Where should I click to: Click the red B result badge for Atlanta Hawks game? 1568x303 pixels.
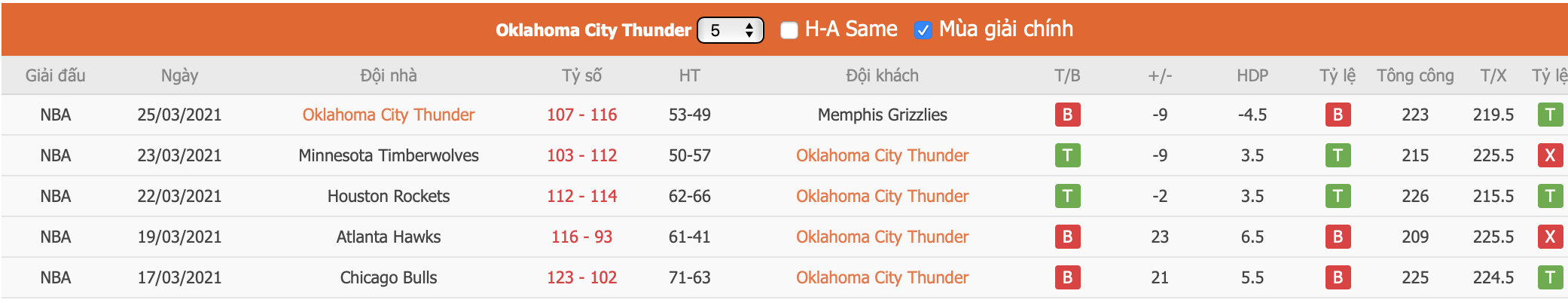pyautogui.click(x=1067, y=237)
